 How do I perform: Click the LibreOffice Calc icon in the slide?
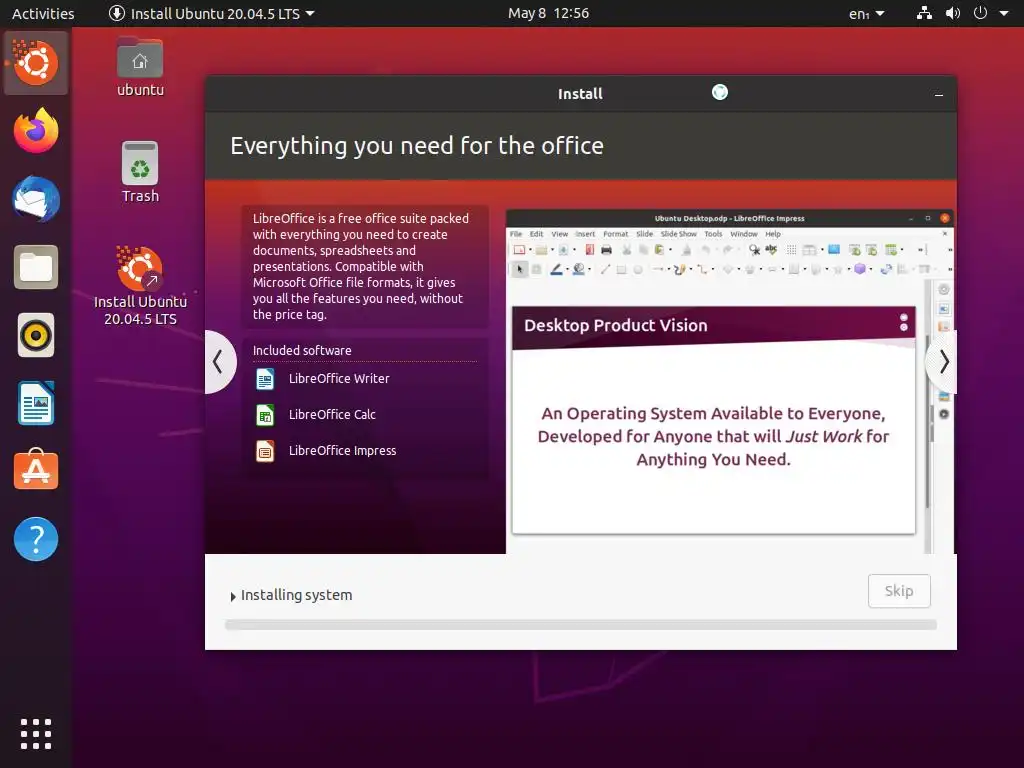265,415
